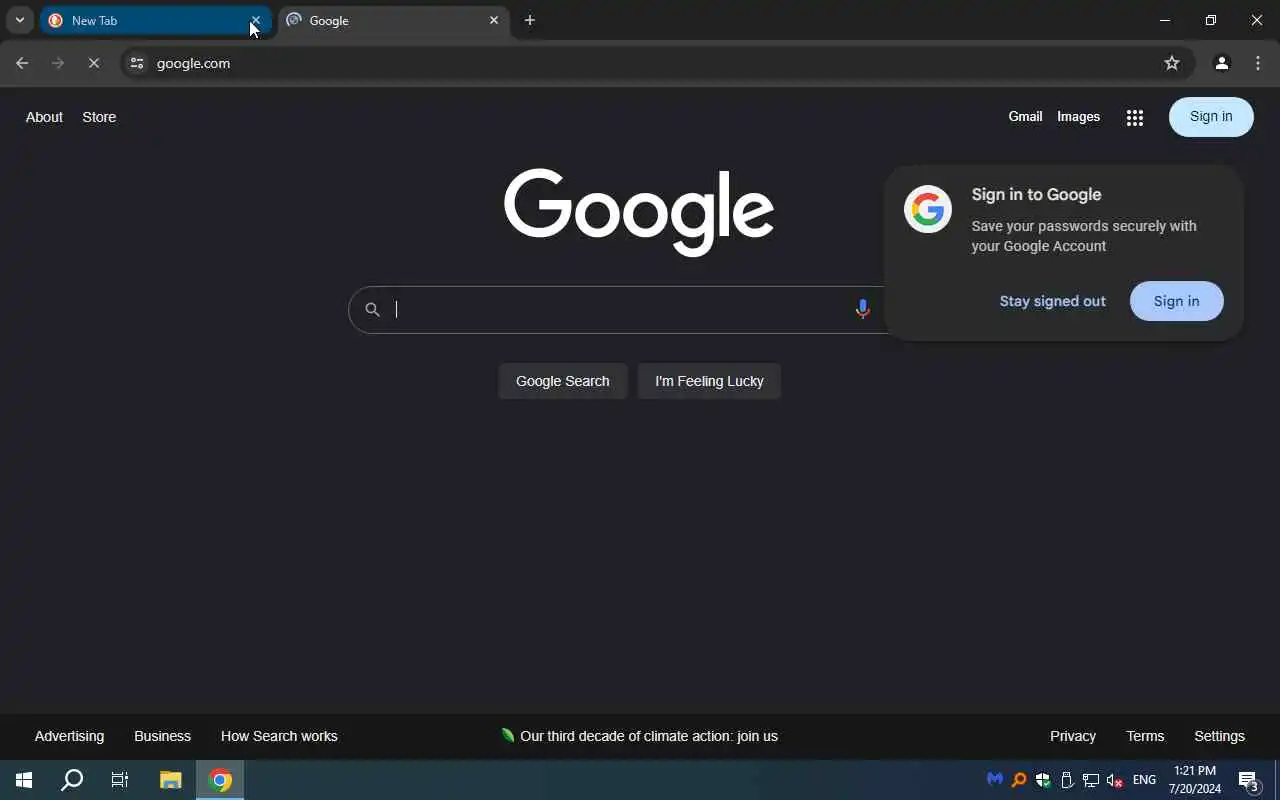Click the Google G logo in popup
The height and width of the screenshot is (800, 1280).
[x=928, y=209]
